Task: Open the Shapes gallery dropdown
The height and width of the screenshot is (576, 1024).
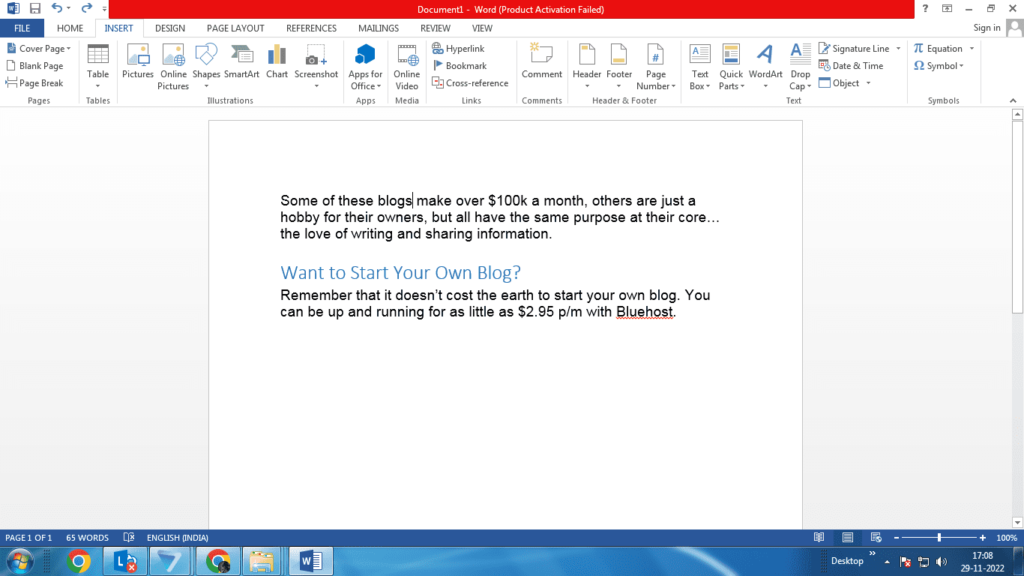Action: coord(206,67)
